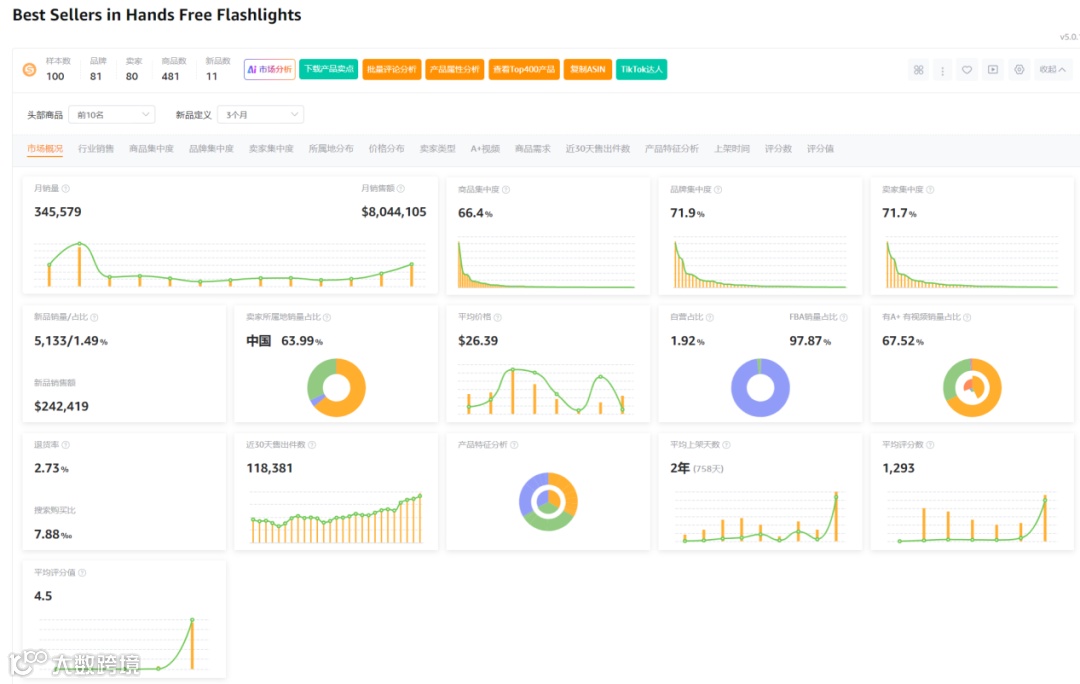Image resolution: width=1080 pixels, height=684 pixels.
Task: Click the 平均价格 line chart
Action: point(546,390)
